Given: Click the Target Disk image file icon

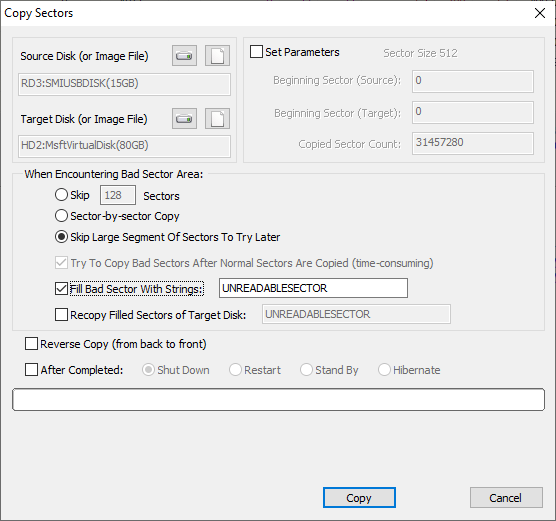Looking at the screenshot, I should [217, 118].
